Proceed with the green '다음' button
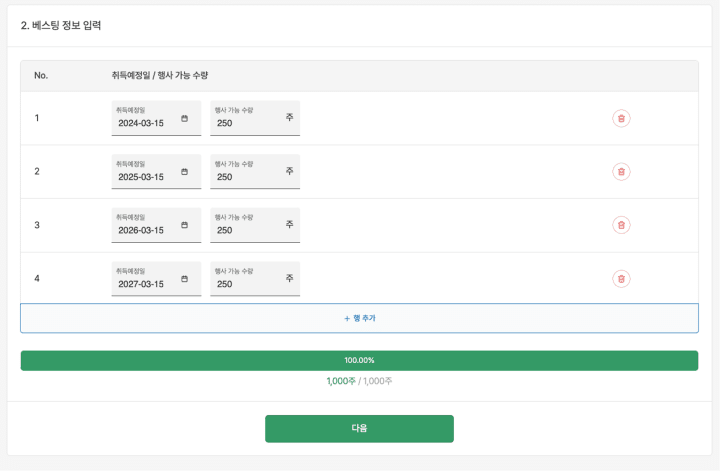 tap(359, 429)
